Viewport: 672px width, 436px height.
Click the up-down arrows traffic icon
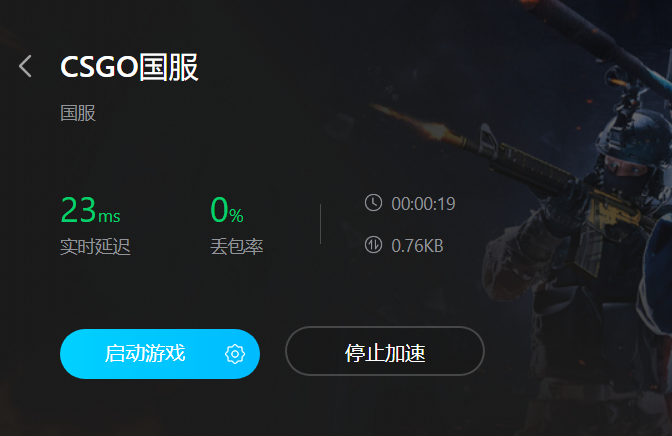pyautogui.click(x=373, y=245)
